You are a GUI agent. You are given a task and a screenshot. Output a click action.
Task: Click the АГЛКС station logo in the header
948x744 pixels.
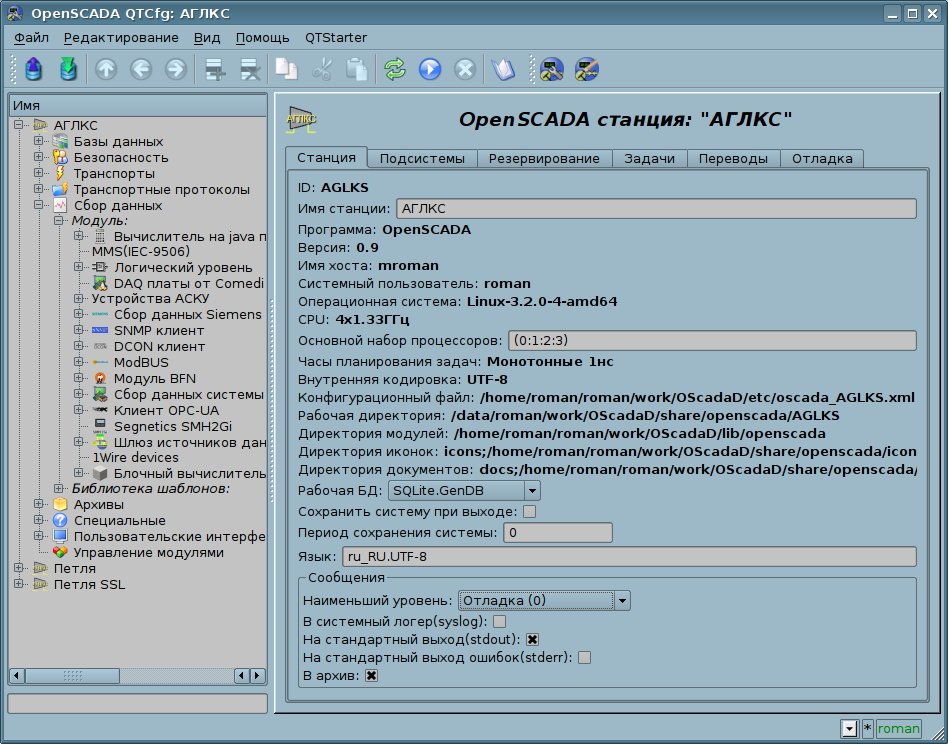coord(301,119)
